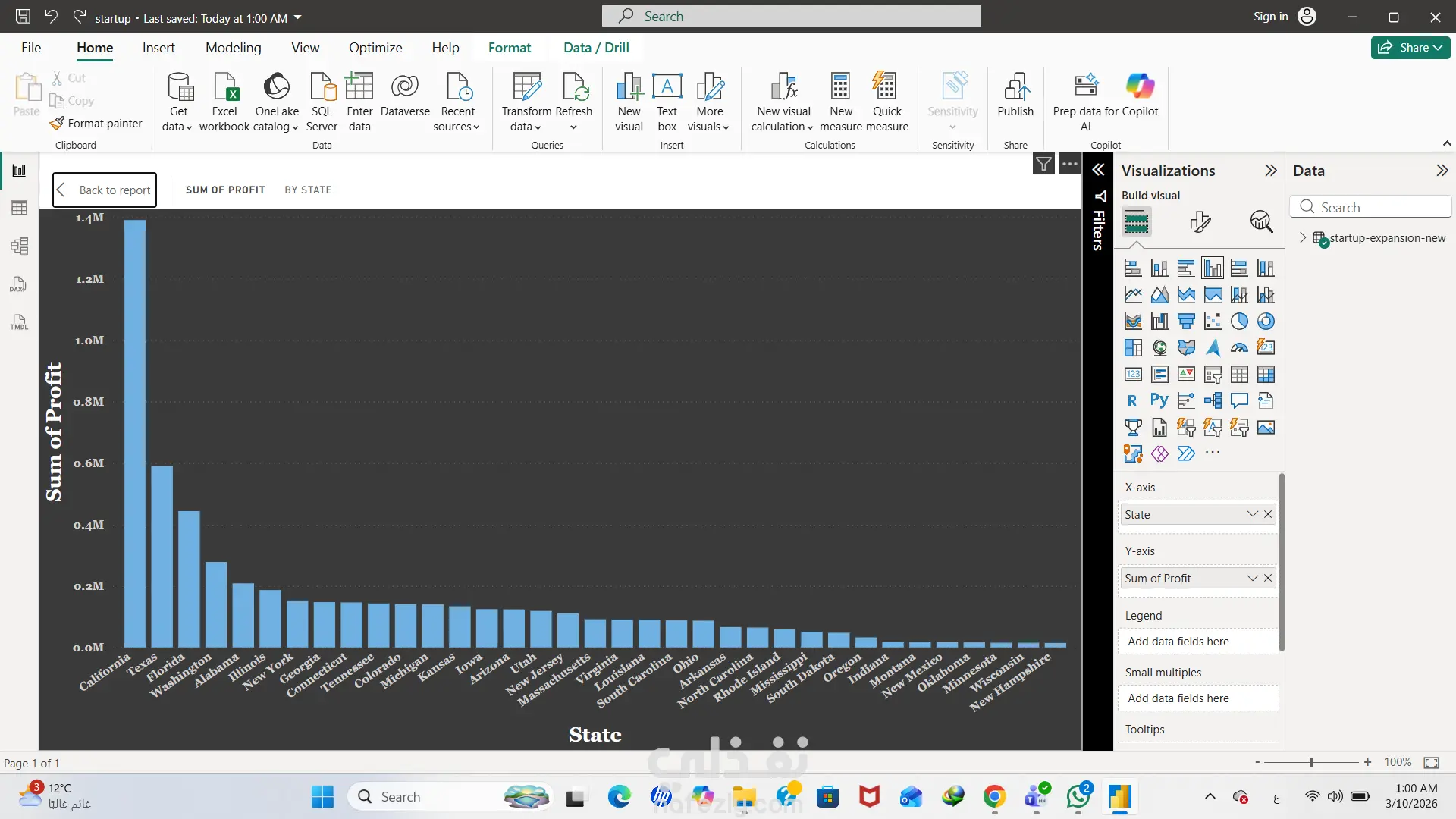Choose the Python visual icon
Screen dimensions: 1456x819
pos(1159,400)
